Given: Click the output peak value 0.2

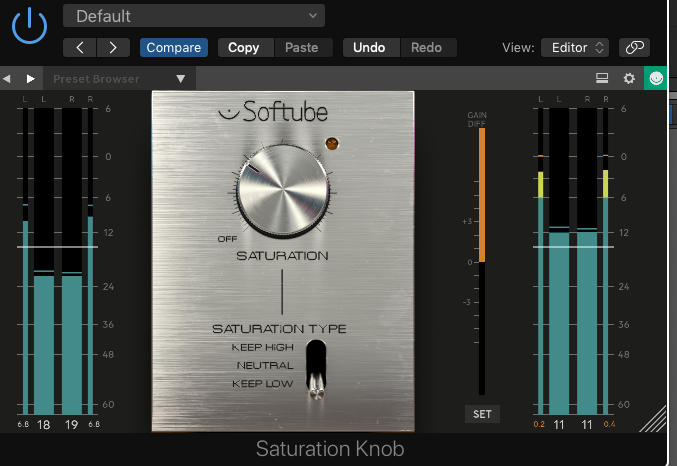Looking at the screenshot, I should pyautogui.click(x=539, y=424).
